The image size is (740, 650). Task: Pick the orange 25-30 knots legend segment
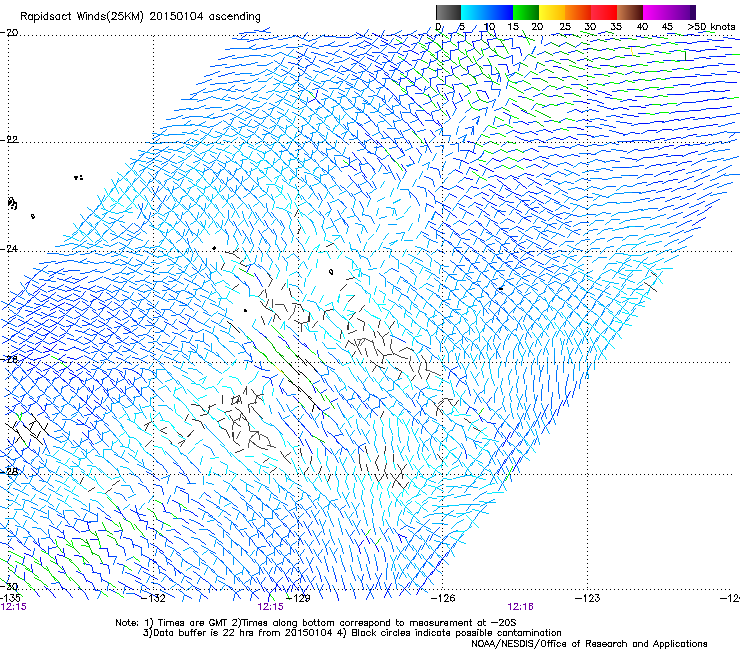tap(578, 12)
